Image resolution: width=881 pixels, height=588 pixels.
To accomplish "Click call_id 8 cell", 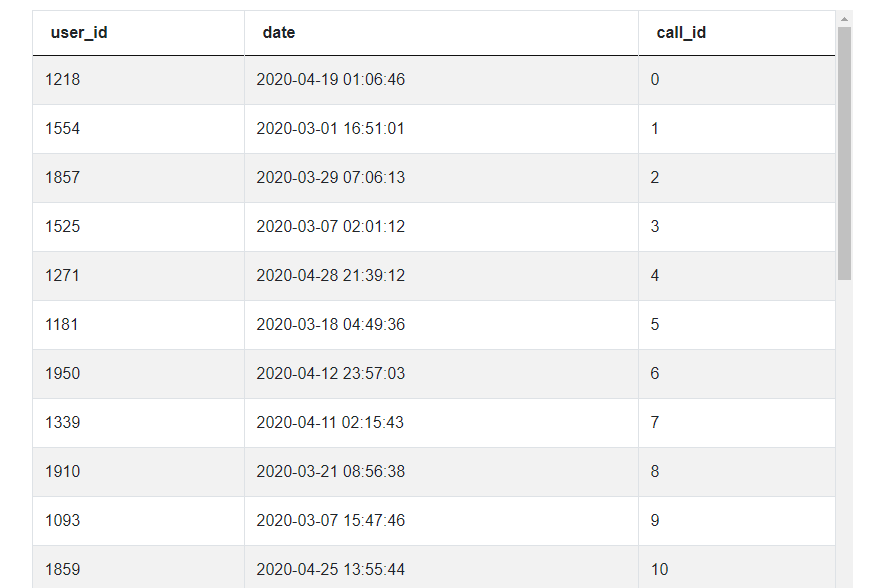I will click(737, 472).
